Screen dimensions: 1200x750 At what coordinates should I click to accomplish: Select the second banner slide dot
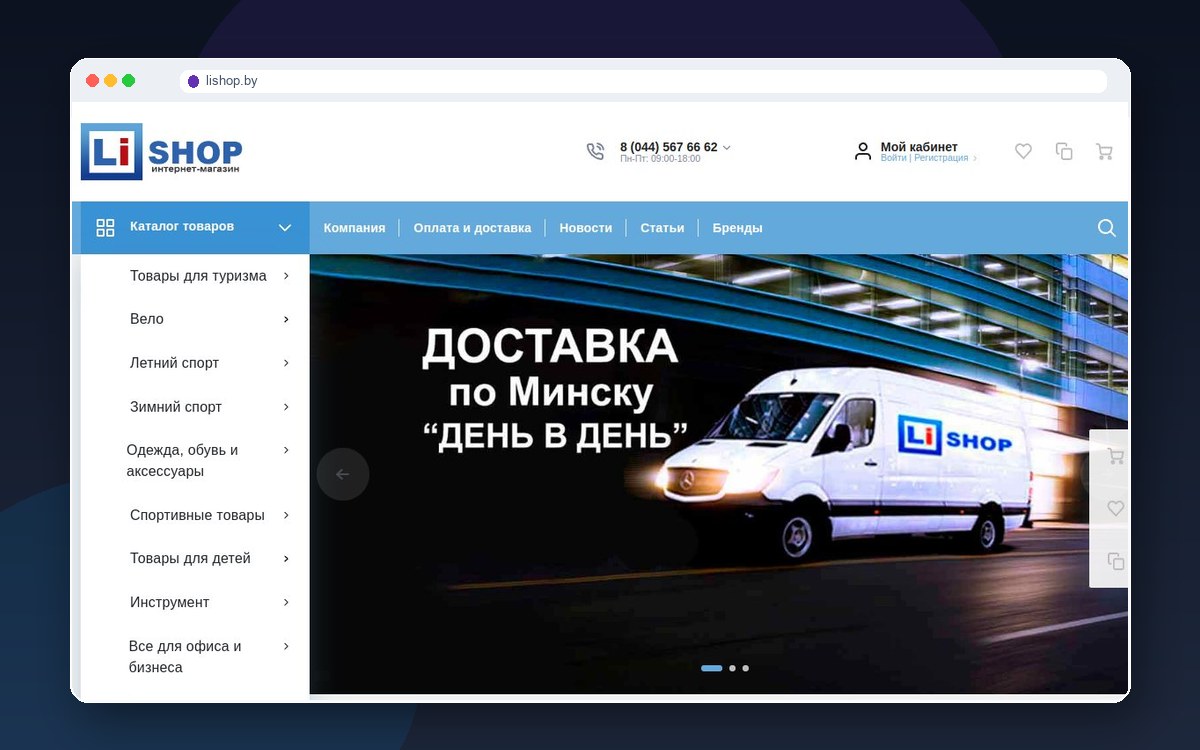(732, 668)
